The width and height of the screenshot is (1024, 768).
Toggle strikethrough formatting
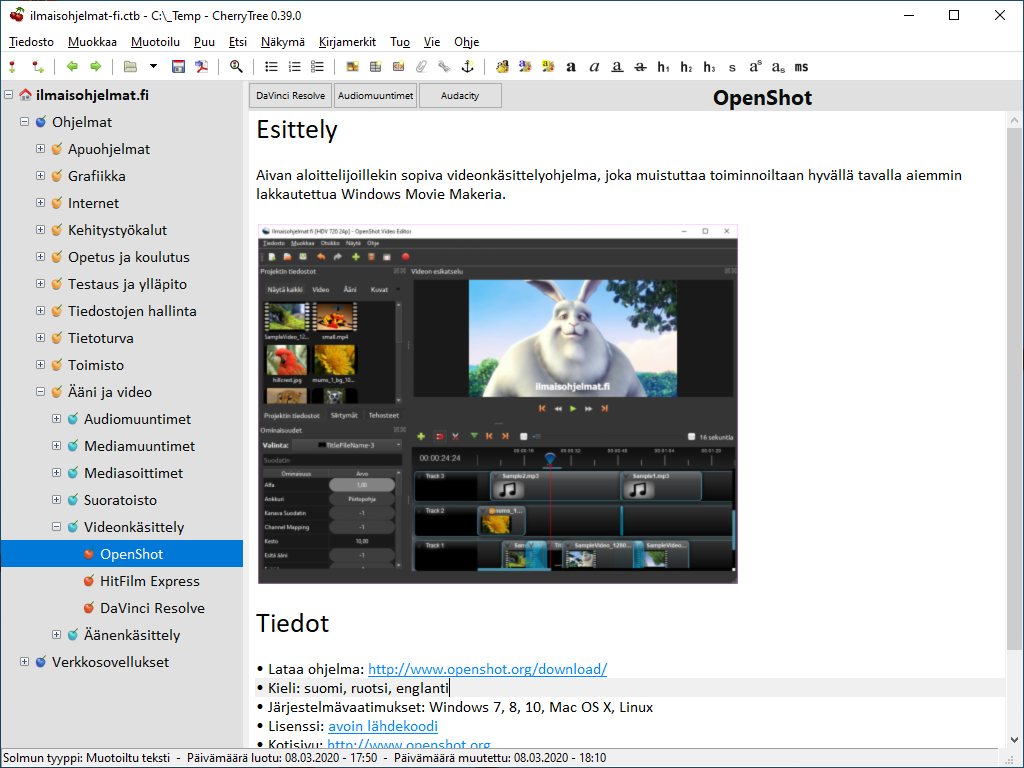pyautogui.click(x=641, y=67)
